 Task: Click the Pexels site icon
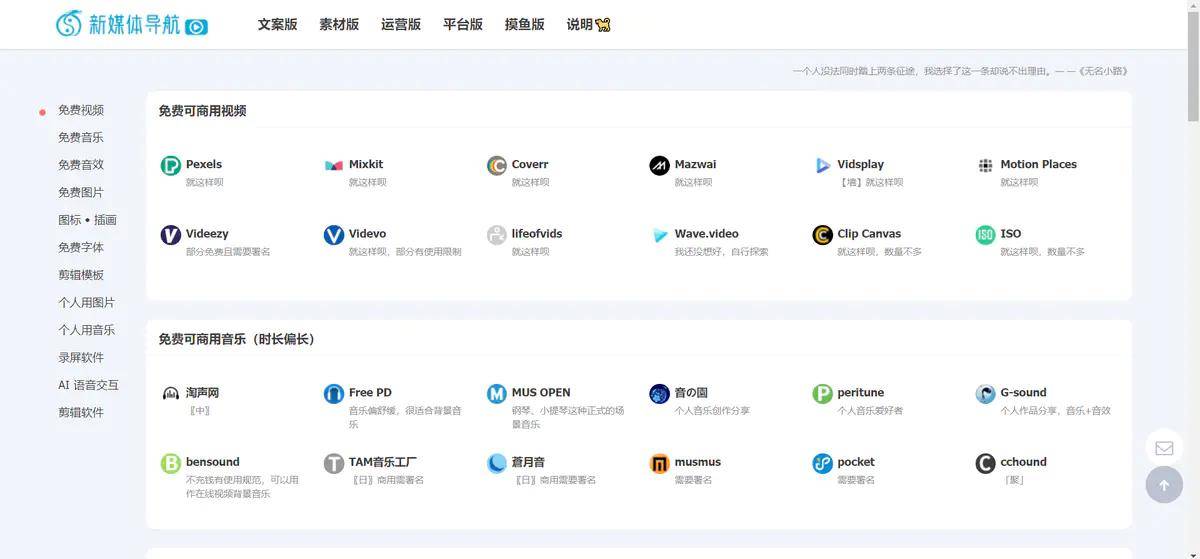pos(171,166)
